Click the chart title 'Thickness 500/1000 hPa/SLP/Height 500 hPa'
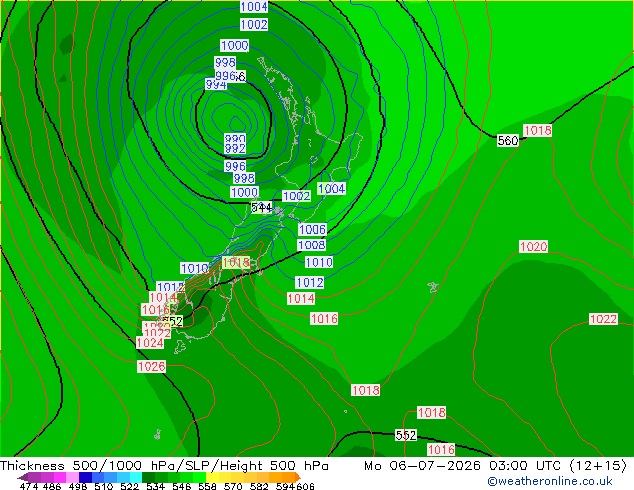 pos(164,466)
